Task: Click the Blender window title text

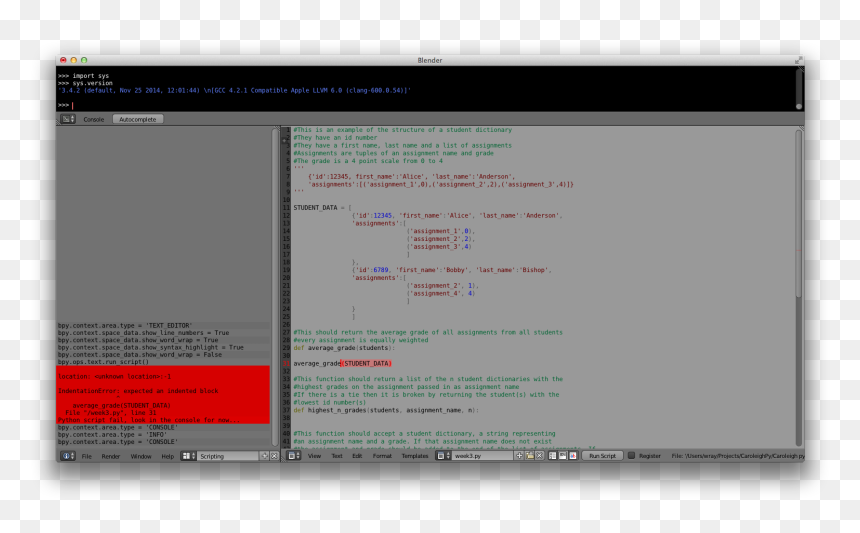Action: point(429,60)
